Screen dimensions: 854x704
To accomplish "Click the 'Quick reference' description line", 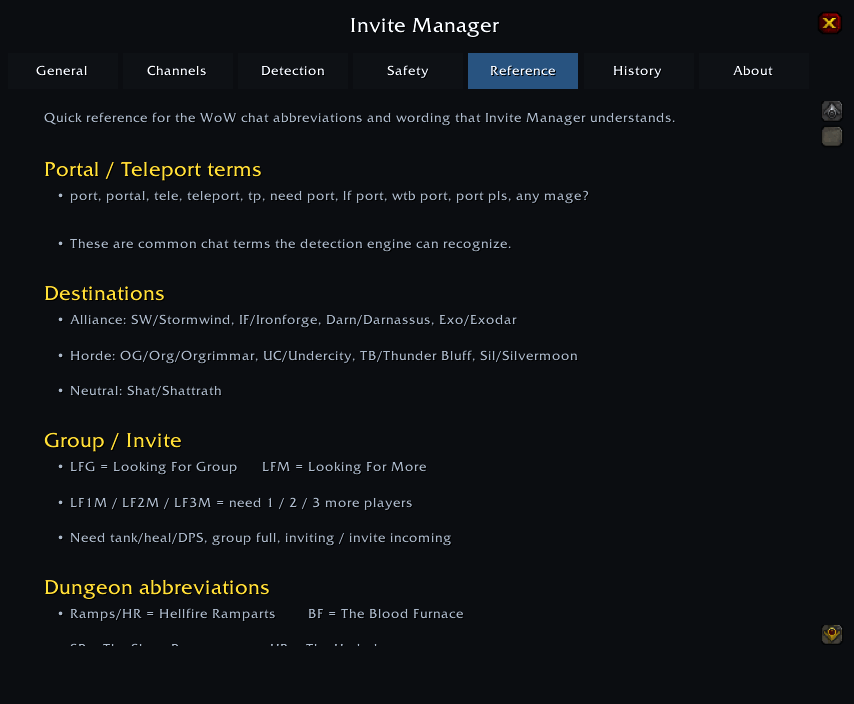I will (359, 118).
